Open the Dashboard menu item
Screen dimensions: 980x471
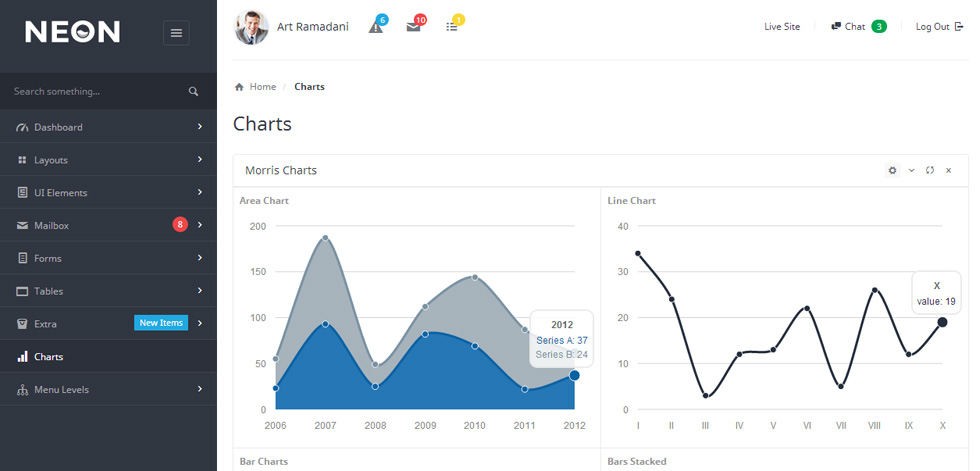coord(108,127)
